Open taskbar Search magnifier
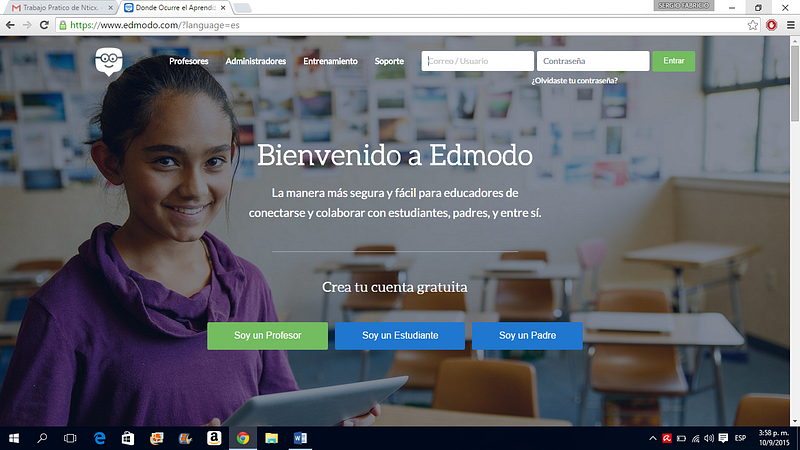The height and width of the screenshot is (450, 800). point(42,438)
